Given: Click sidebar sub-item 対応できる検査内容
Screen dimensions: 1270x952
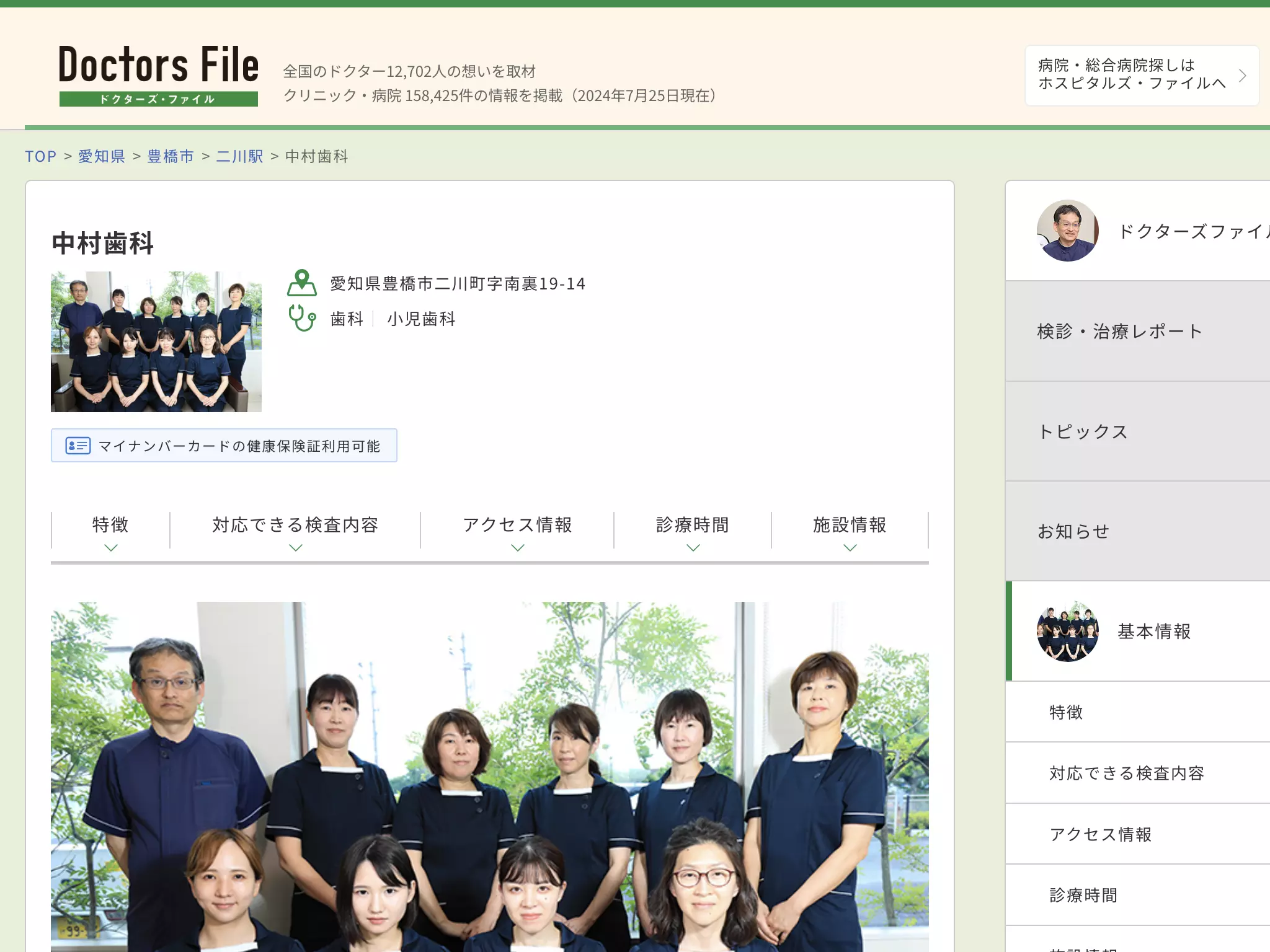Looking at the screenshot, I should pyautogui.click(x=1137, y=773).
